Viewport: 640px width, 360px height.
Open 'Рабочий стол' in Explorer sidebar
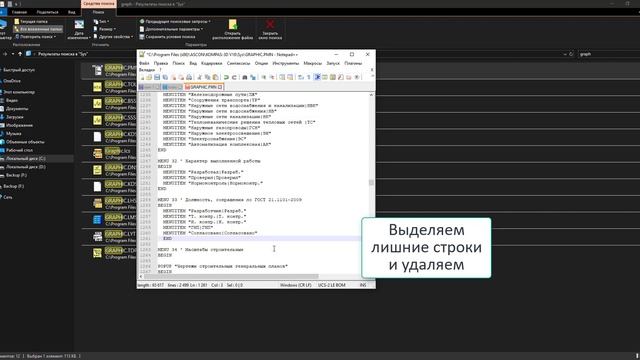click(19, 150)
